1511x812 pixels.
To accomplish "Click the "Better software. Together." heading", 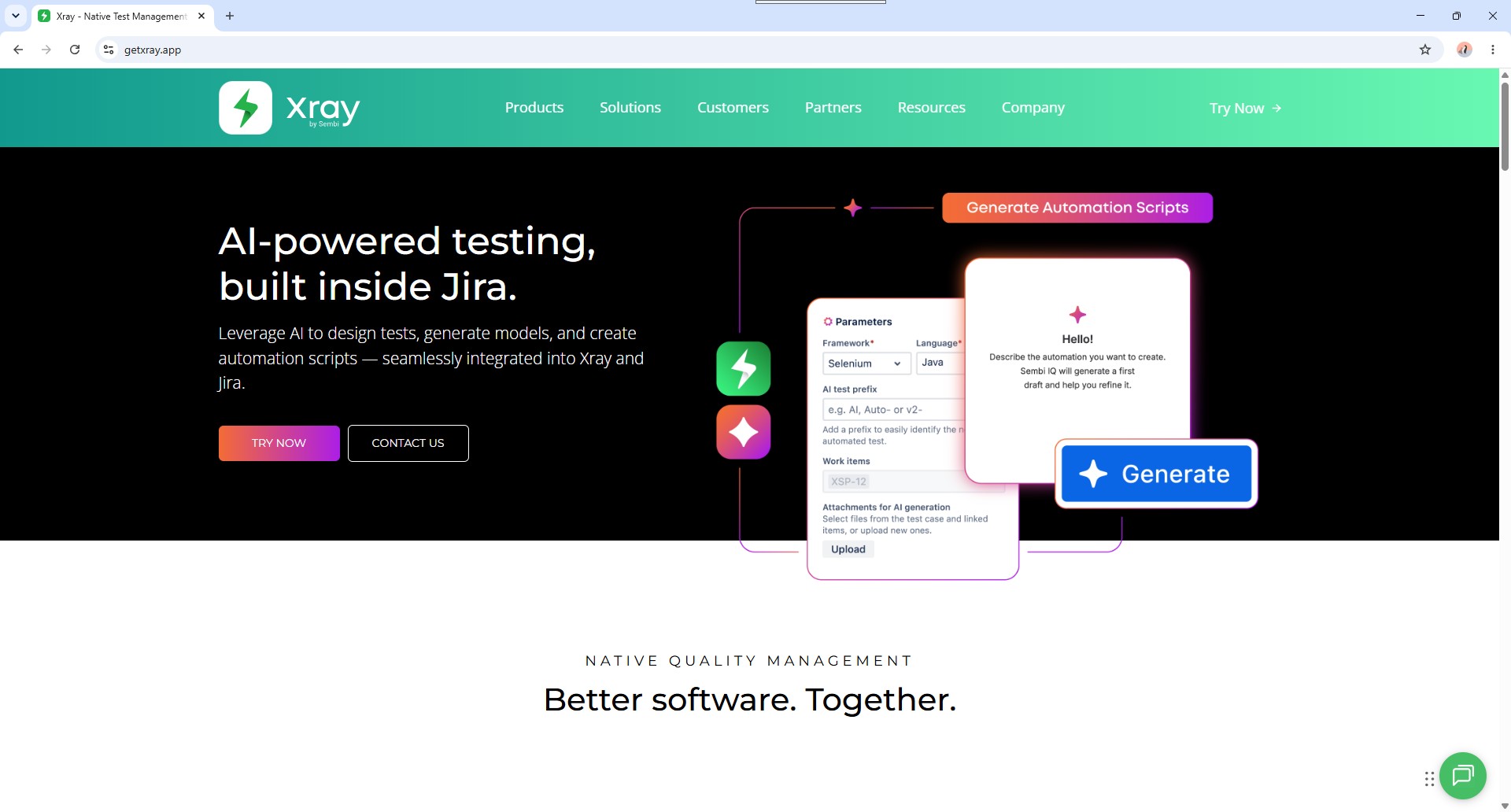I will 750,699.
